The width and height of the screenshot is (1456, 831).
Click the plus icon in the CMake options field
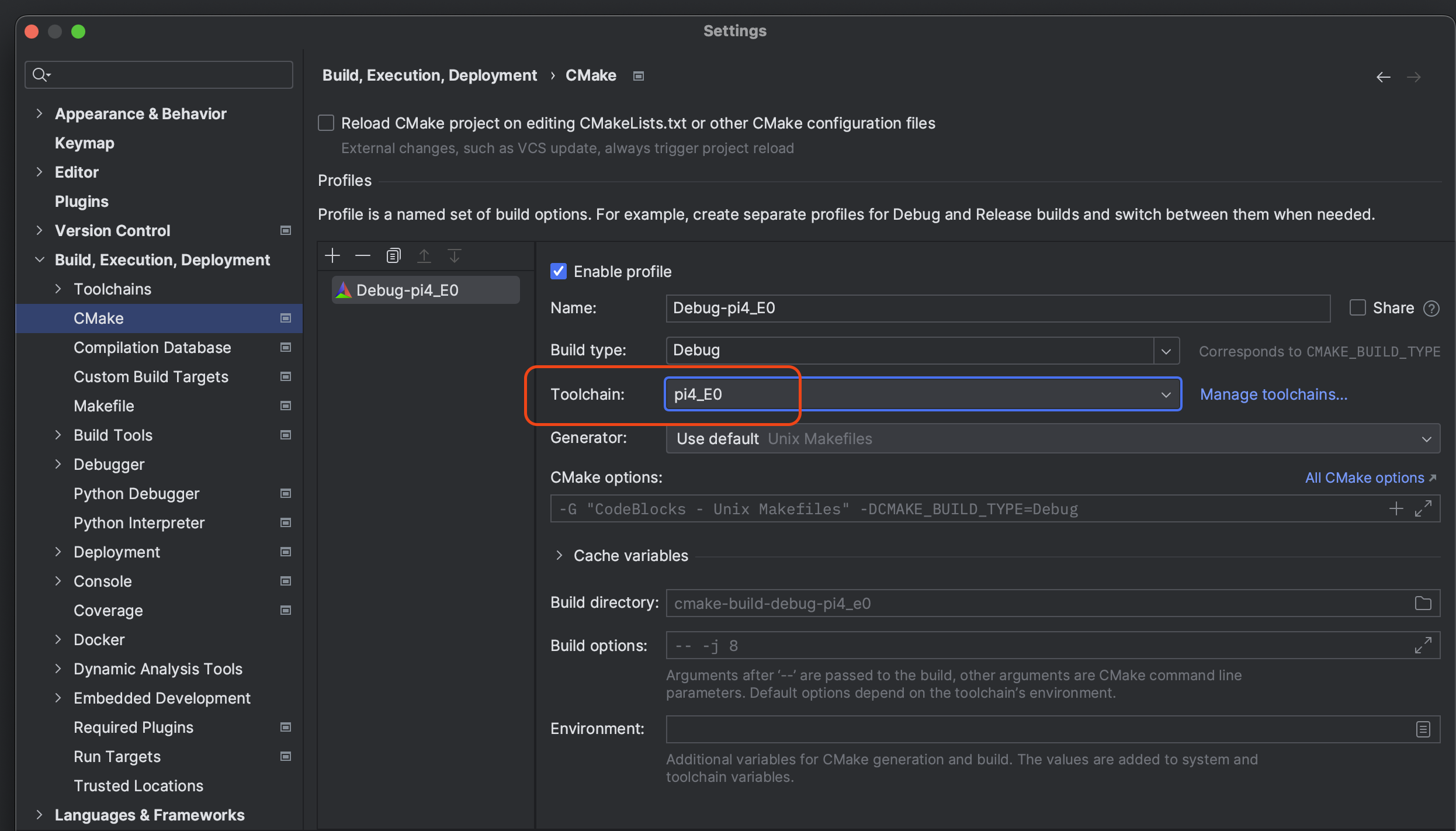tap(1396, 508)
